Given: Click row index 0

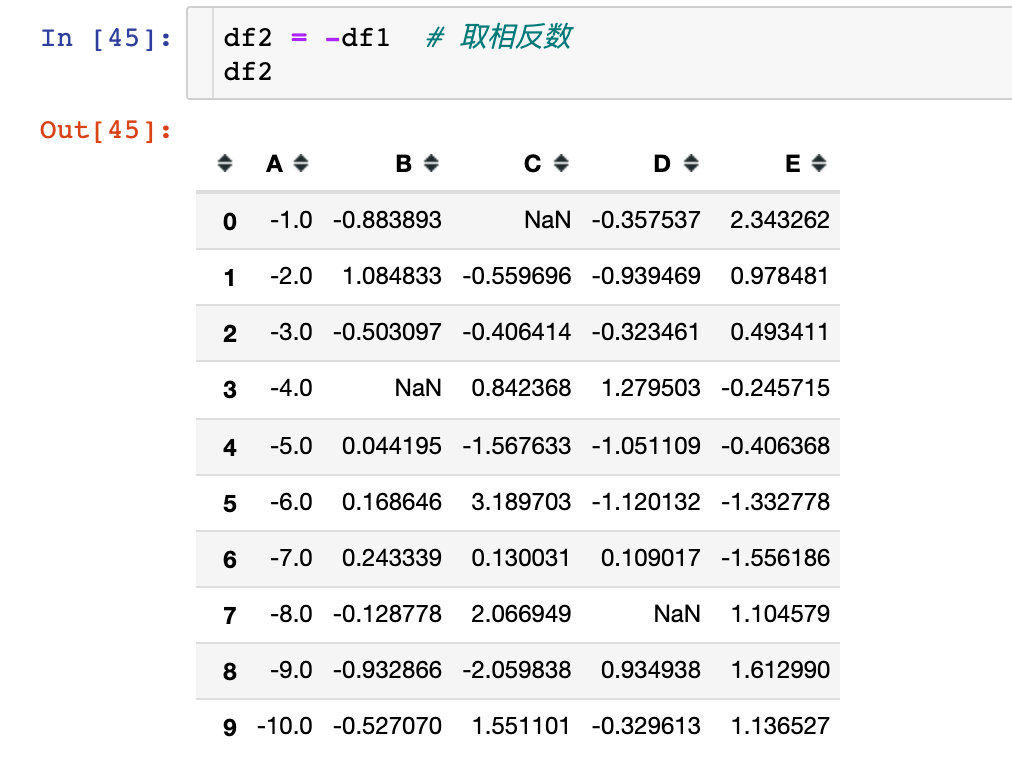Looking at the screenshot, I should point(230,222).
